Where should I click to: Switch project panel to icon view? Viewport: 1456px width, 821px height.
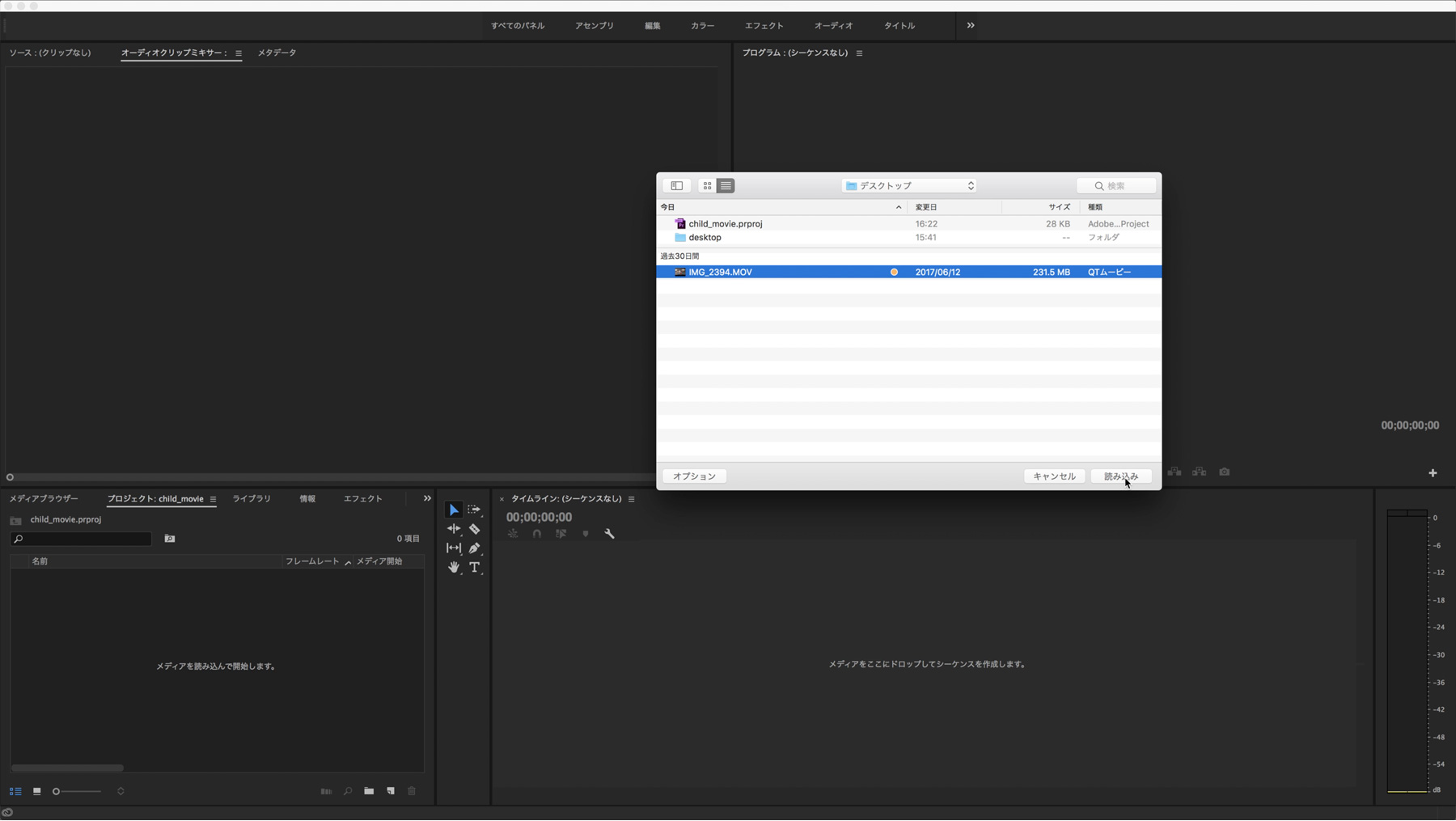36,792
